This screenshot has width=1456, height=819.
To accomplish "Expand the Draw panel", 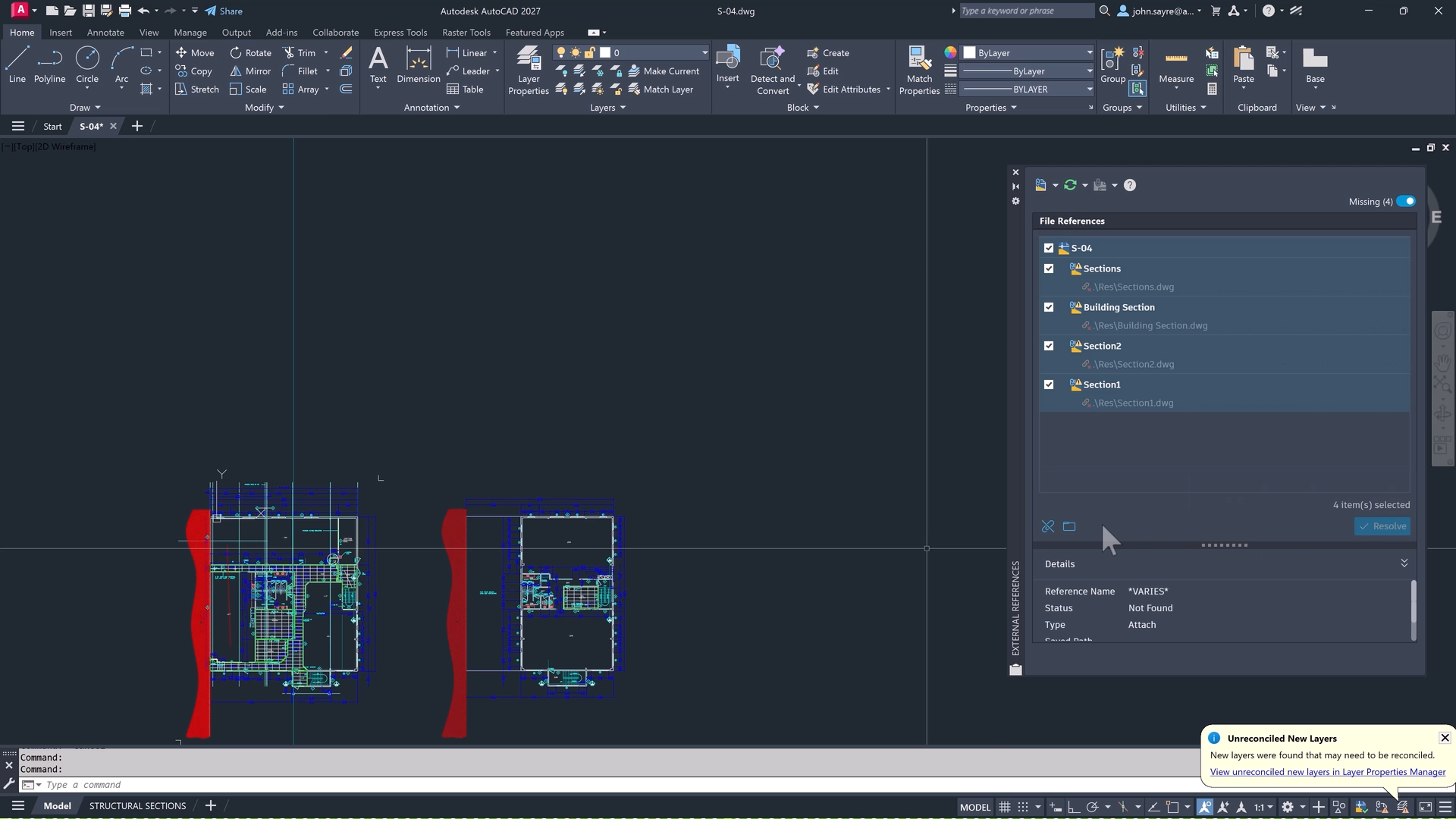I will pos(85,108).
